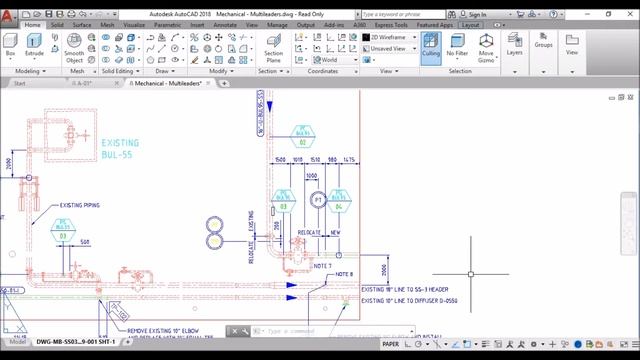Click the Section Plane tool
640x360 pixels.
point(273,48)
